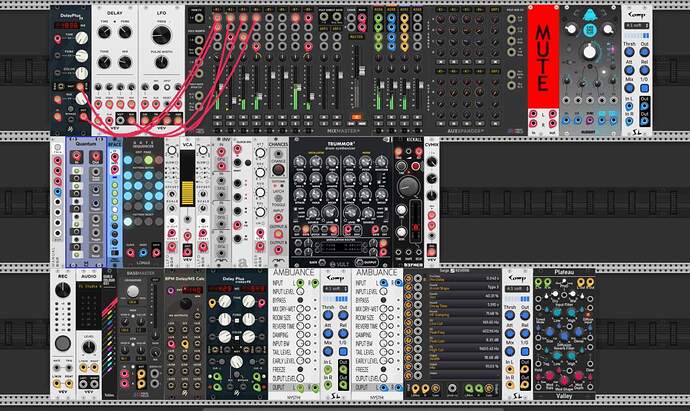690x411 pixels.
Task: Click the first lit blue step in Gate Sequencer
Action: point(128,160)
